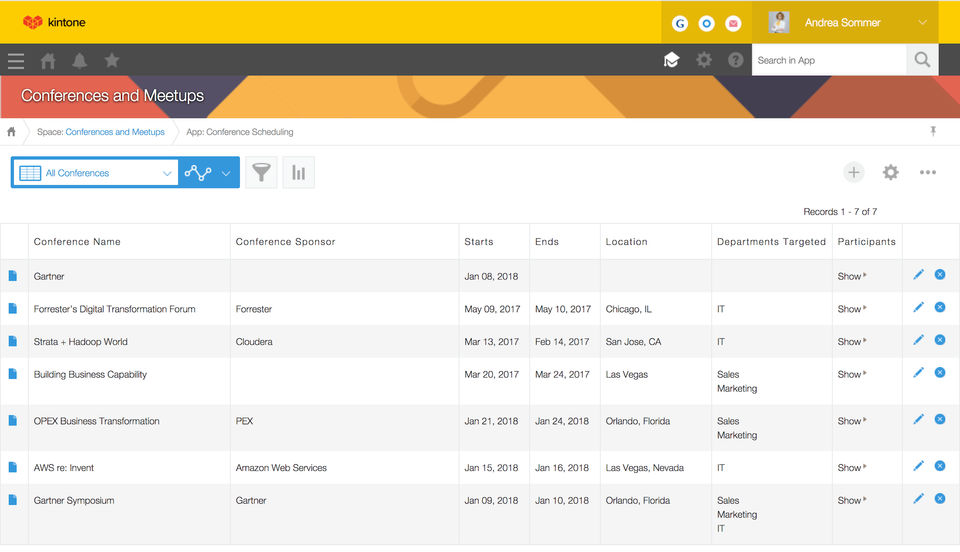Open the help question mark icon
Screen dimensions: 960x552
tap(735, 60)
